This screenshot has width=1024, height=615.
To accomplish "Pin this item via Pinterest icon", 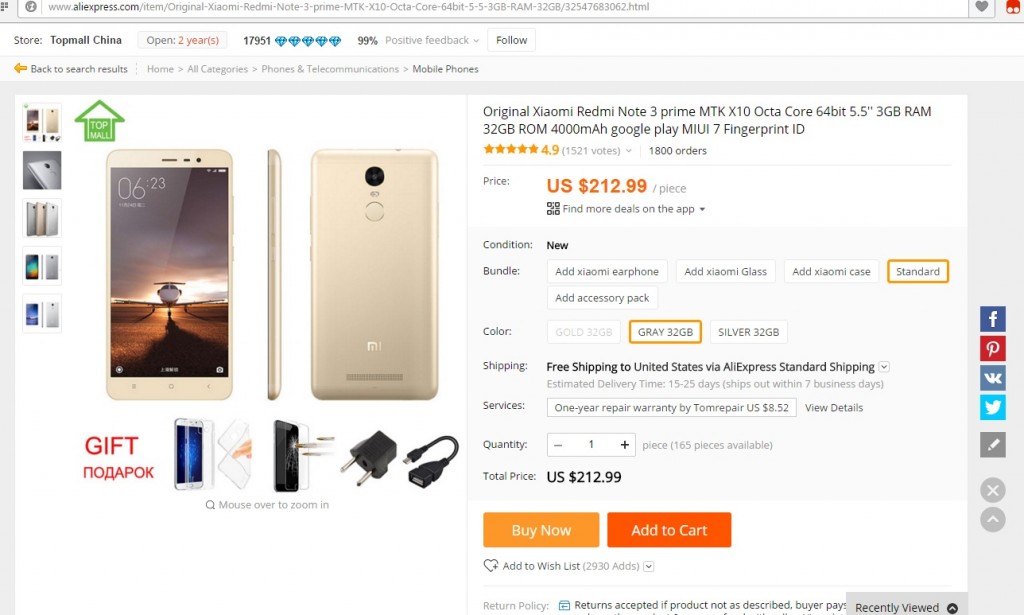I will 992,349.
